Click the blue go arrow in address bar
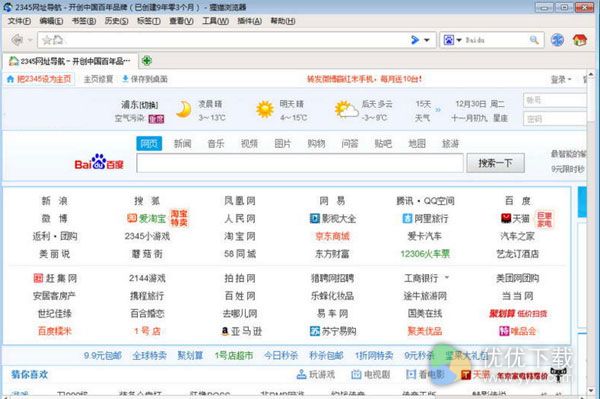The height and width of the screenshot is (399, 600). click(415, 40)
